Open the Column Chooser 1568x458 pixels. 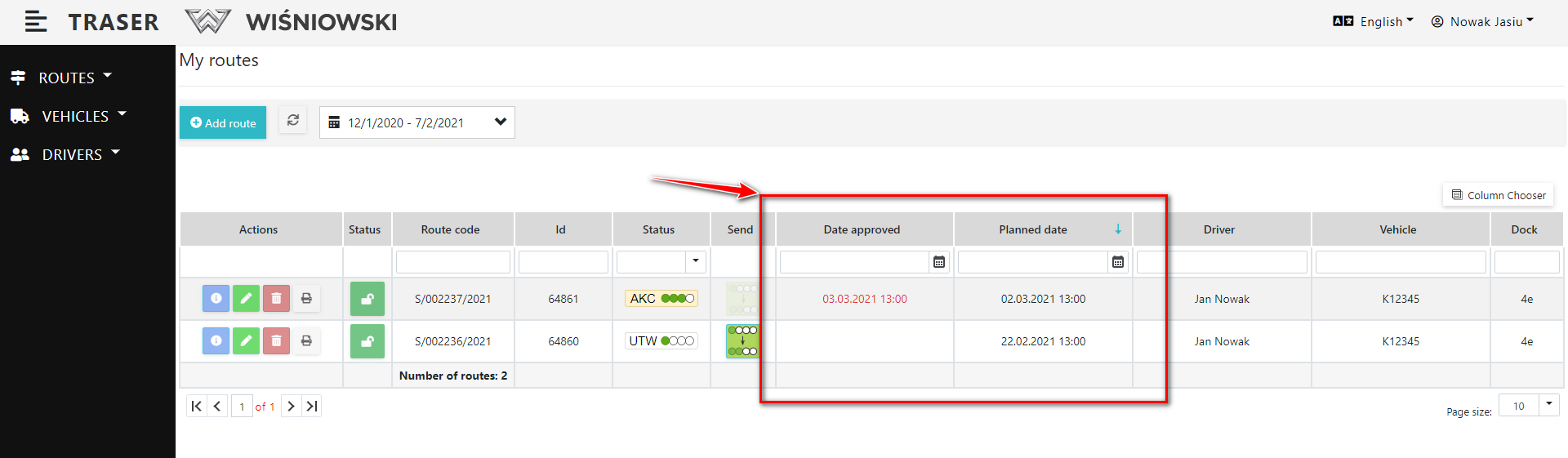pyautogui.click(x=1498, y=195)
